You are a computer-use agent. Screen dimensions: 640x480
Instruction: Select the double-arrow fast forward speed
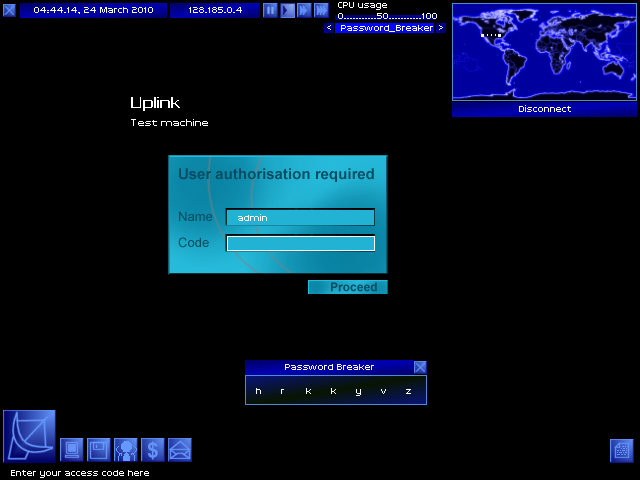coord(304,10)
